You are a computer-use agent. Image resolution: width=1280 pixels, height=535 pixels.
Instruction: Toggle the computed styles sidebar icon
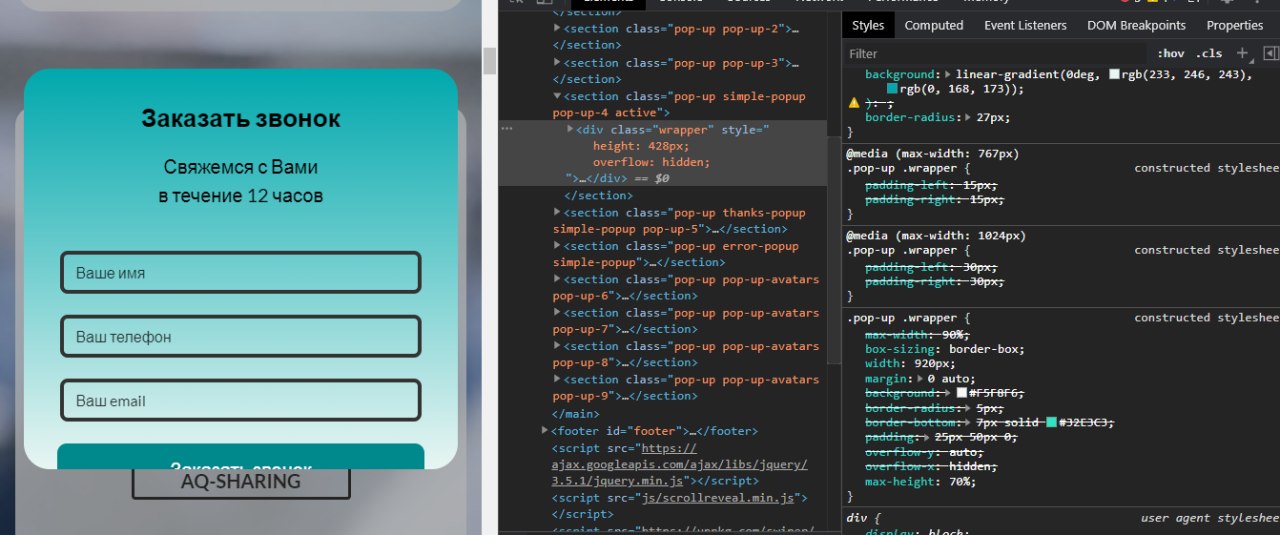tap(1270, 53)
